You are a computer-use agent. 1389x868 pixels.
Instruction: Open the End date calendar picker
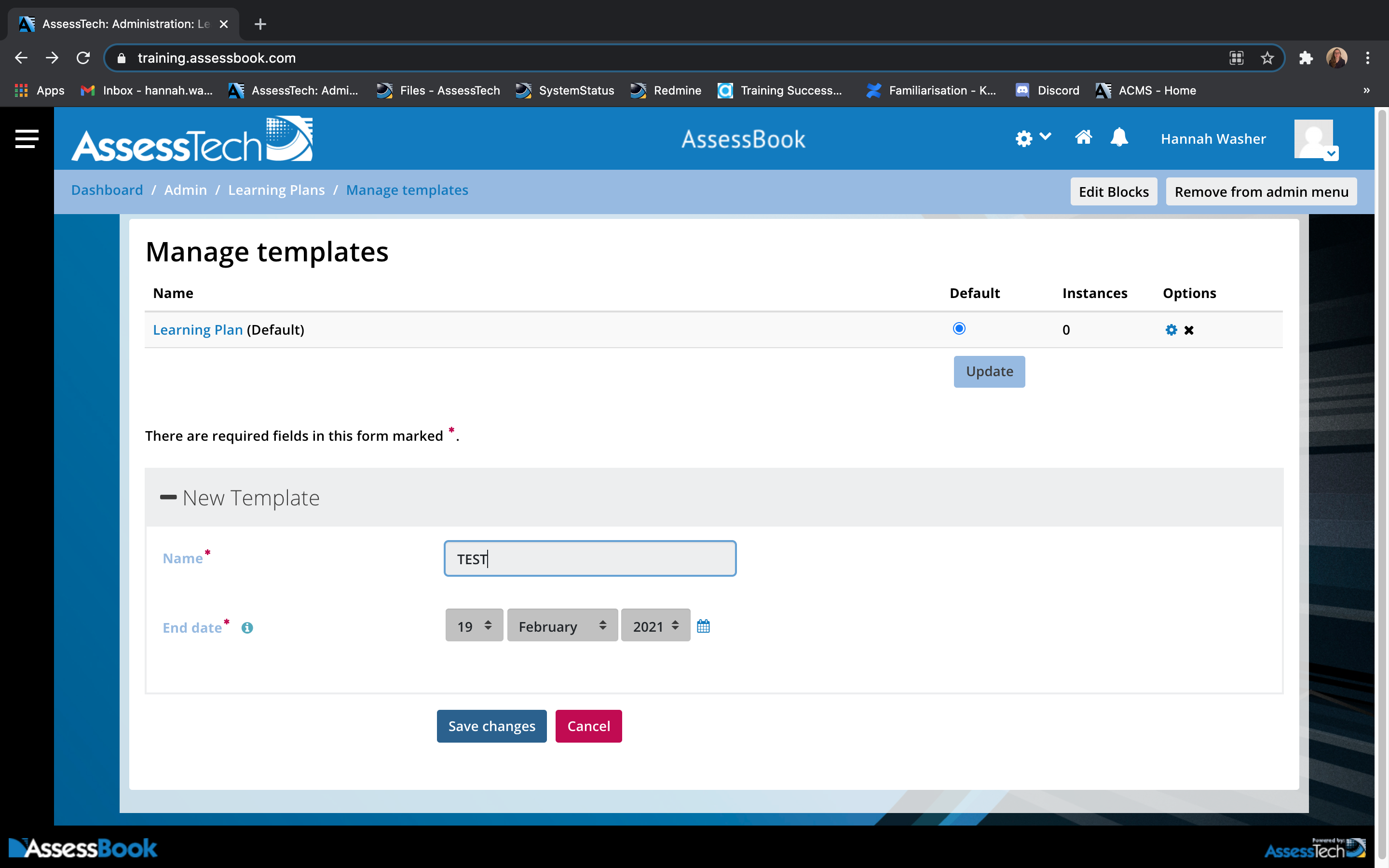tap(703, 626)
